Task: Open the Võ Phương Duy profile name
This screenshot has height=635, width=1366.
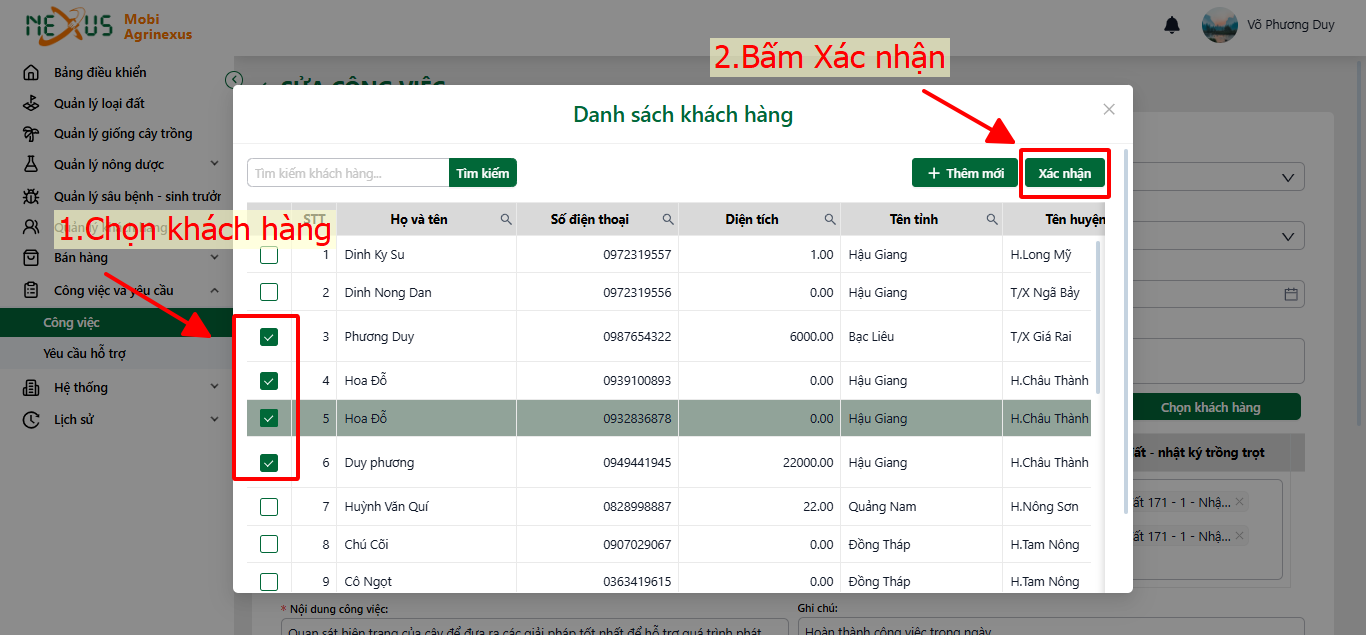Action: pos(1290,25)
